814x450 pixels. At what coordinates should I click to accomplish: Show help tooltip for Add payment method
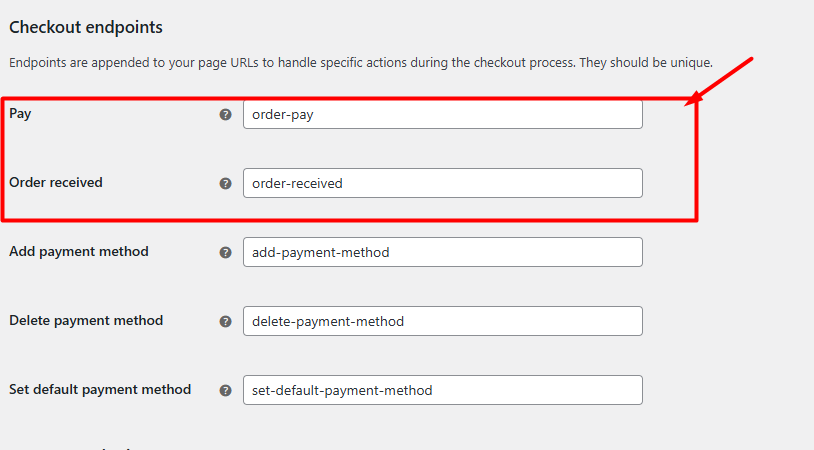click(x=225, y=253)
